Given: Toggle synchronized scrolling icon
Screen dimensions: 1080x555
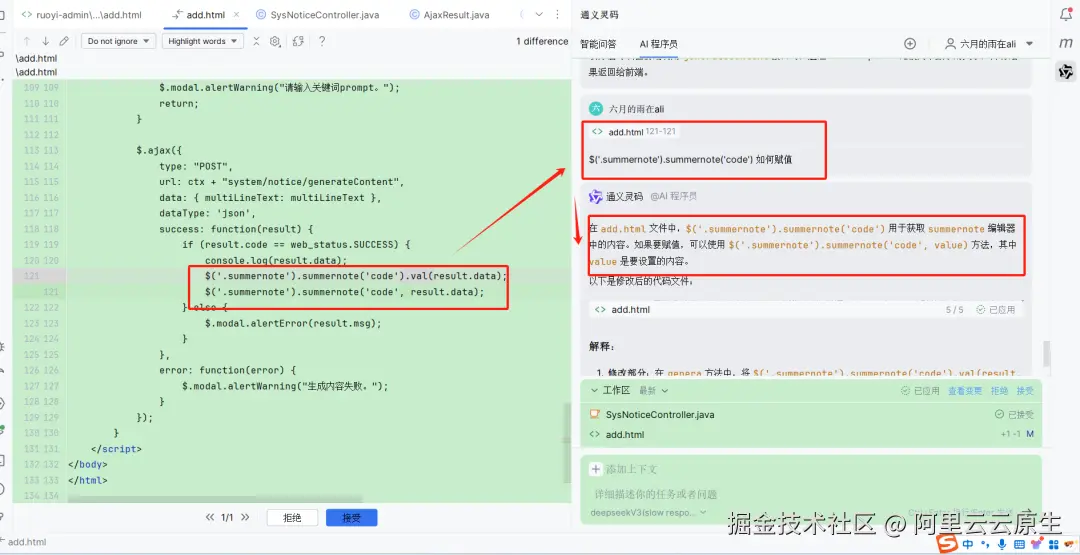Looking at the screenshot, I should [x=298, y=41].
